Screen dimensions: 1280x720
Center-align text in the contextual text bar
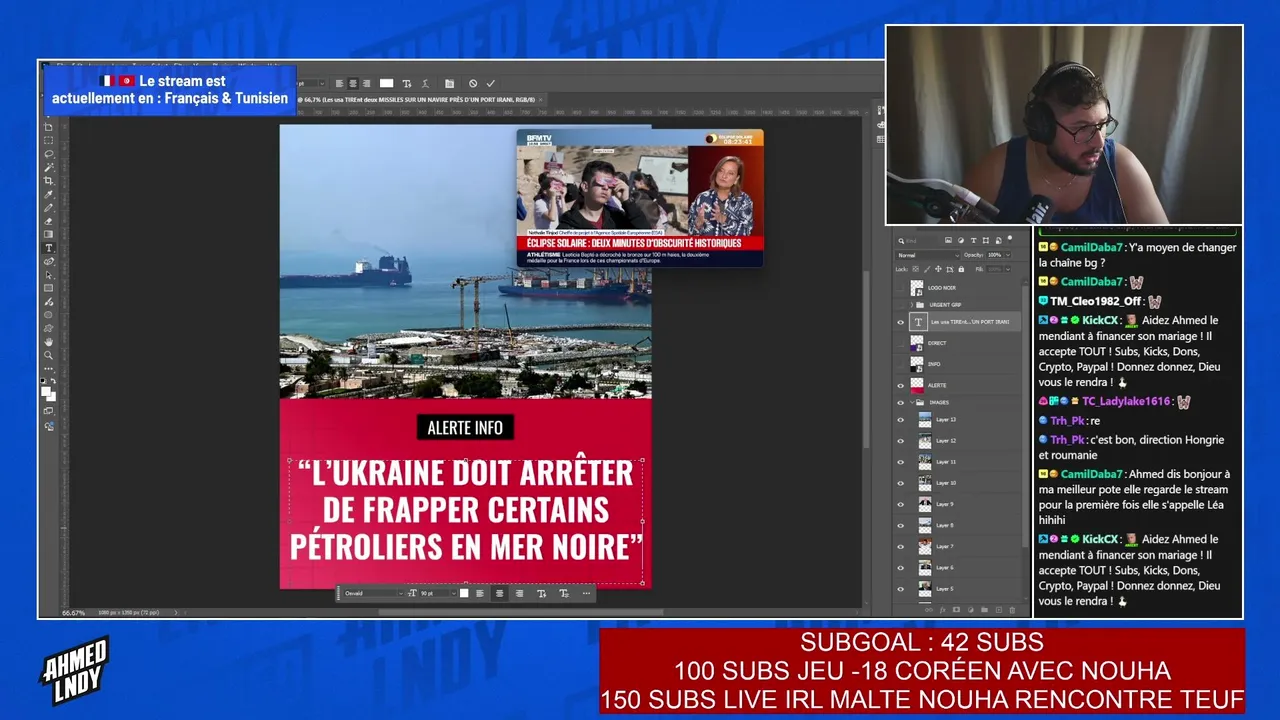click(499, 593)
